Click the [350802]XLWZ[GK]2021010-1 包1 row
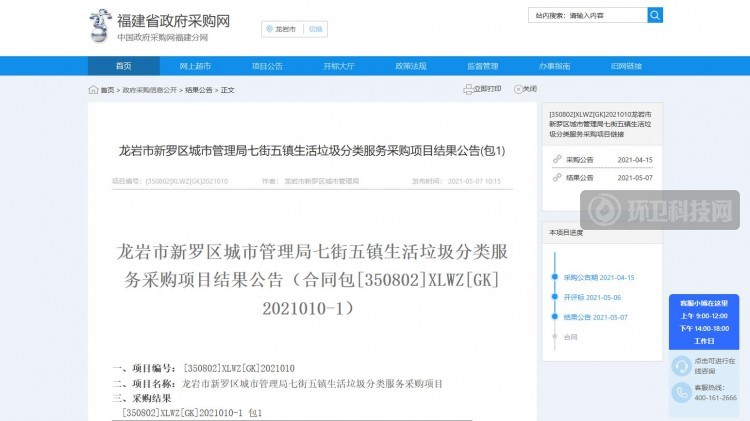Viewport: 750px width, 421px height. (192, 413)
